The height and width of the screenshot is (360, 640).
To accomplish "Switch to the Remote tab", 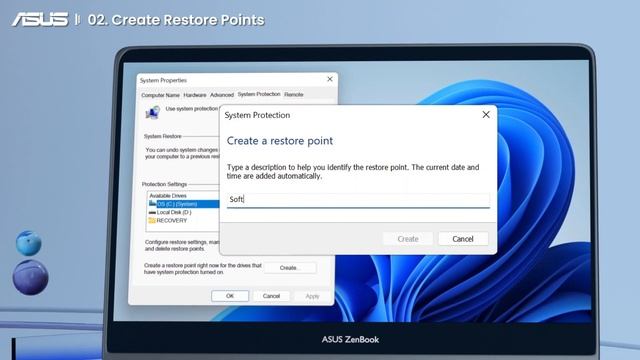I will pos(293,95).
